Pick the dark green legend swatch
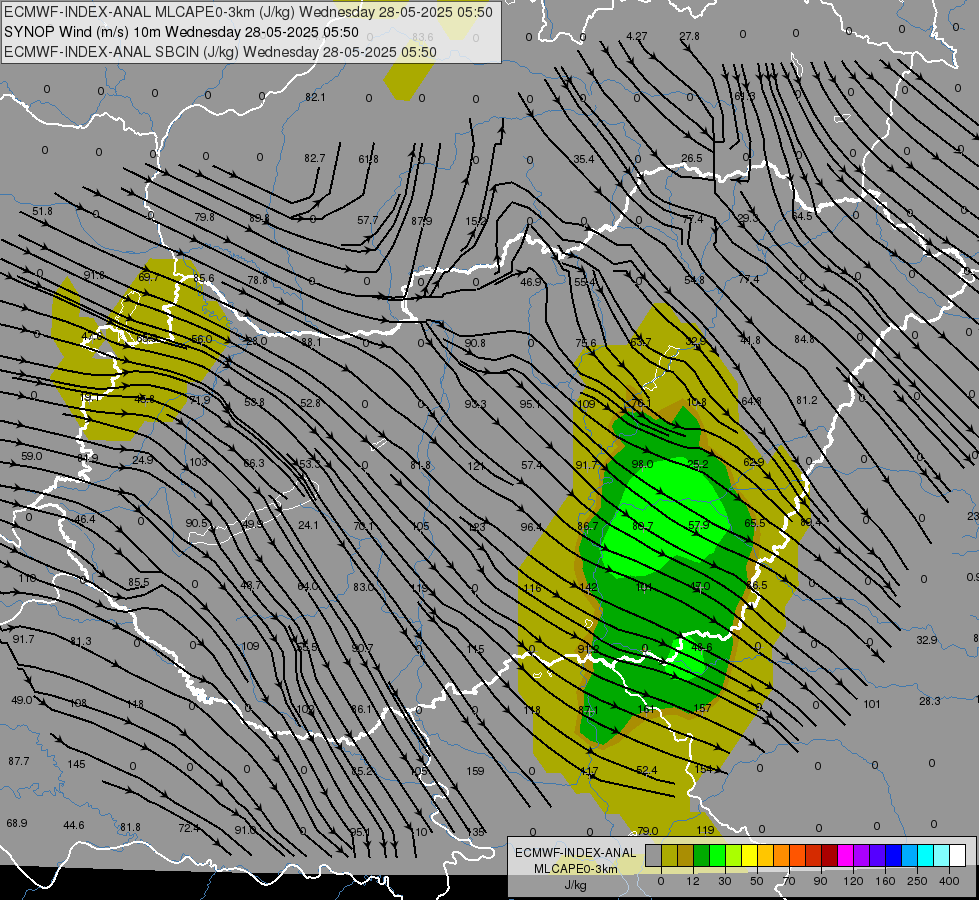 point(702,855)
